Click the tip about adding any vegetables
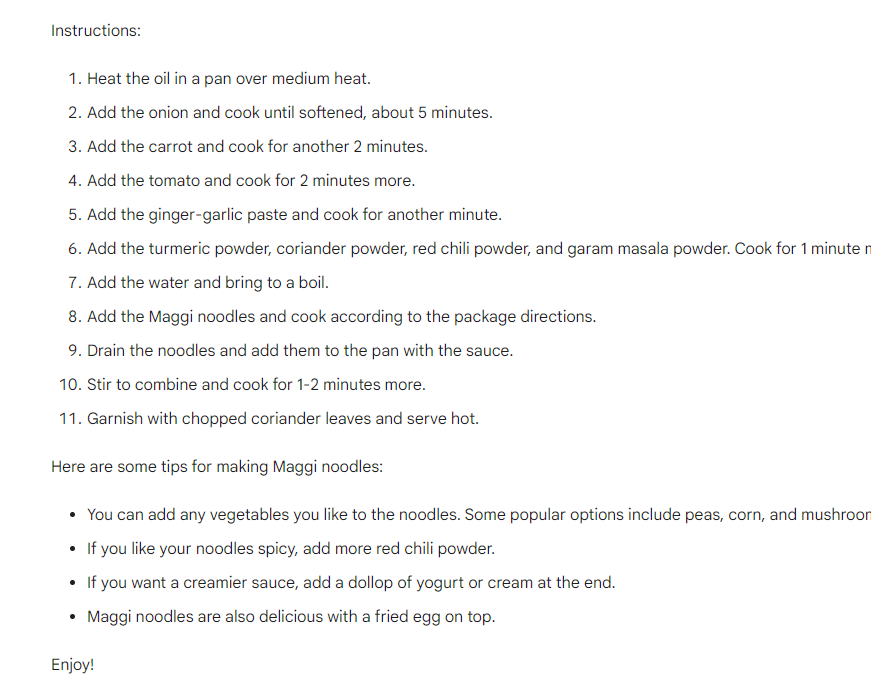This screenshot has width=871, height=682. 479,515
